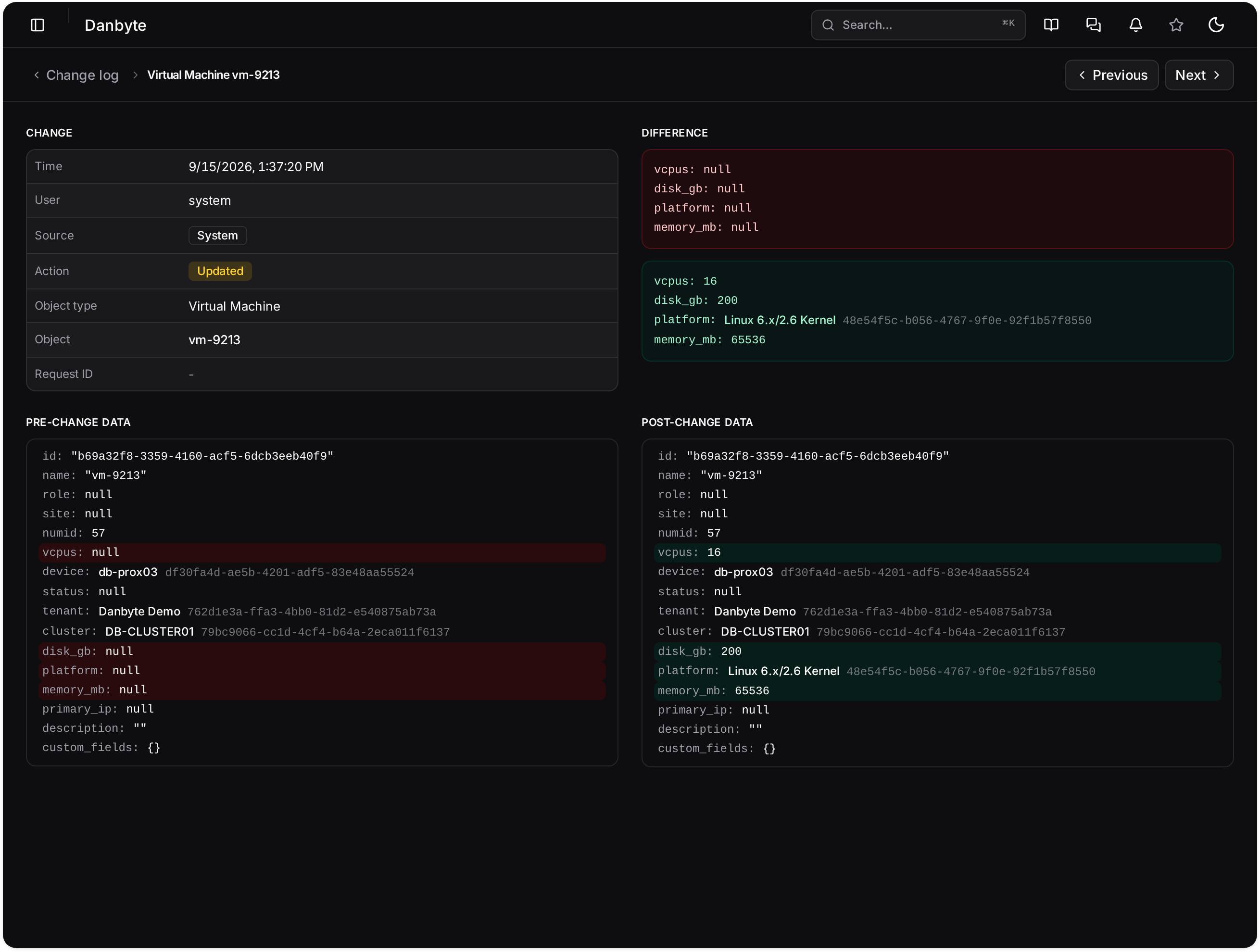
Task: Open Danbyte Demo tenant in post-change data
Action: point(755,612)
